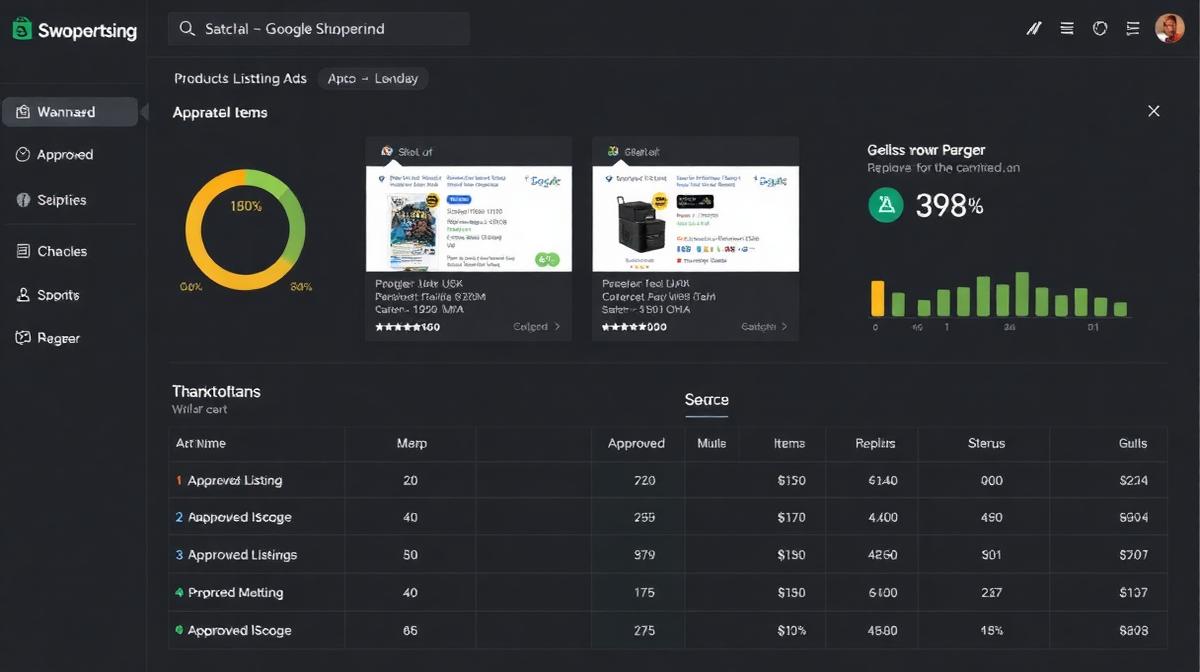Image resolution: width=1200 pixels, height=672 pixels.
Task: Open the user profile avatar
Action: point(1169,28)
